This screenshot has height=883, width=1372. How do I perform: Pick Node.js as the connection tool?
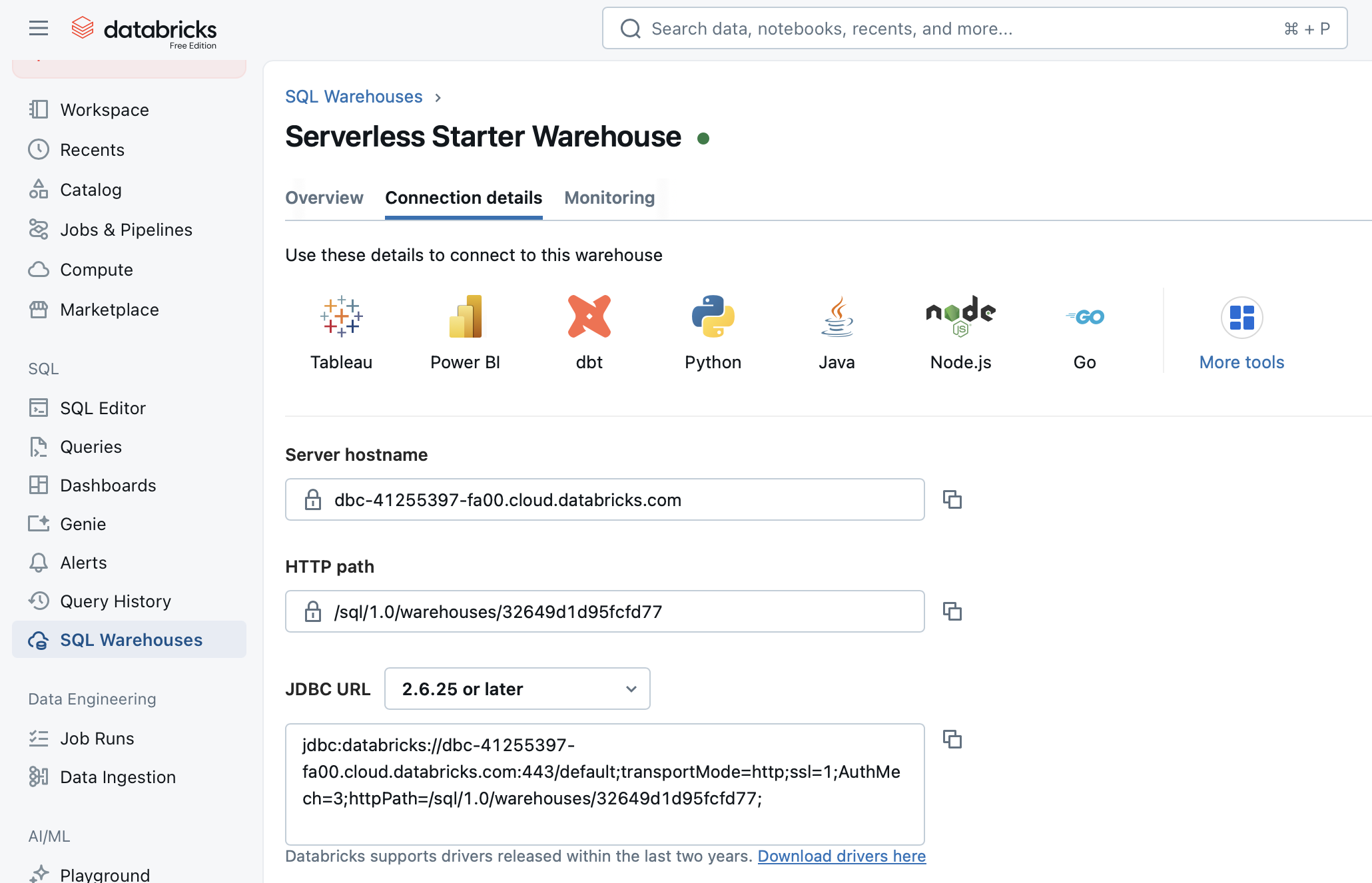960,331
